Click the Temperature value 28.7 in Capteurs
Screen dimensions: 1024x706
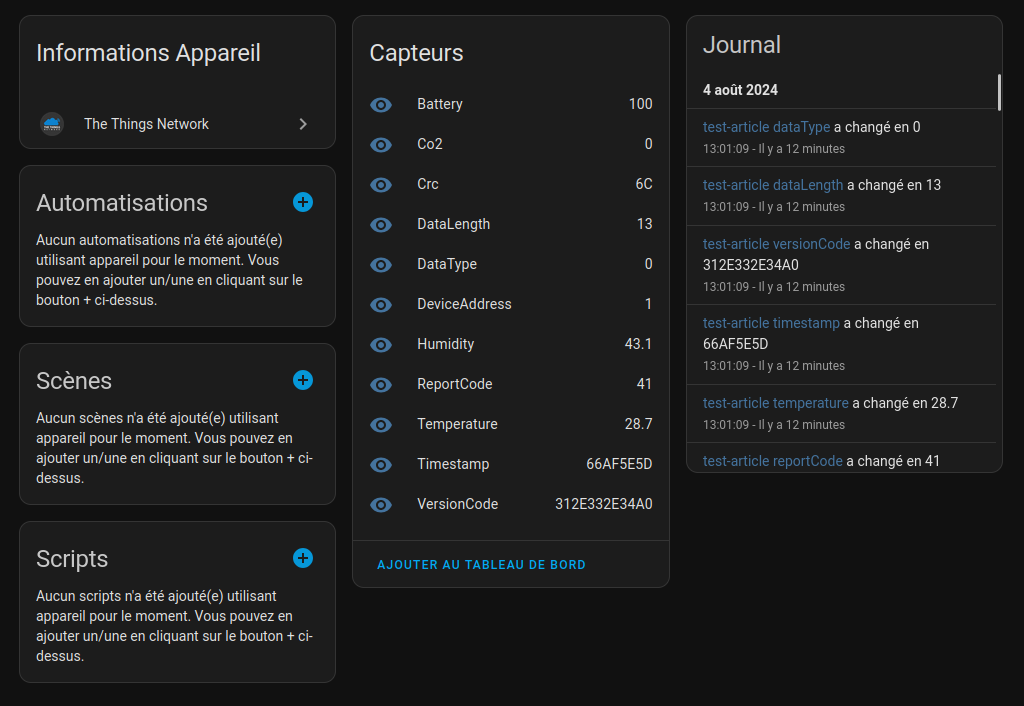pos(638,424)
